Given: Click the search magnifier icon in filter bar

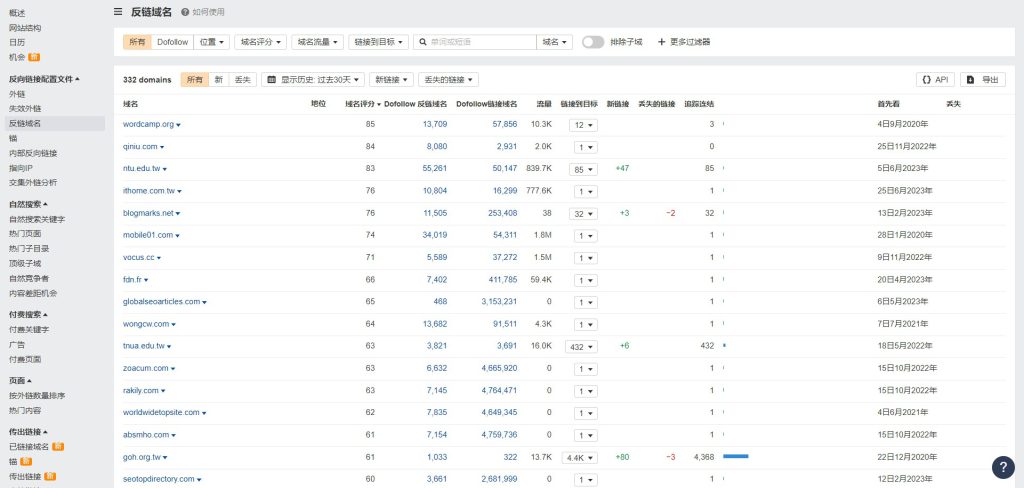Looking at the screenshot, I should point(423,42).
